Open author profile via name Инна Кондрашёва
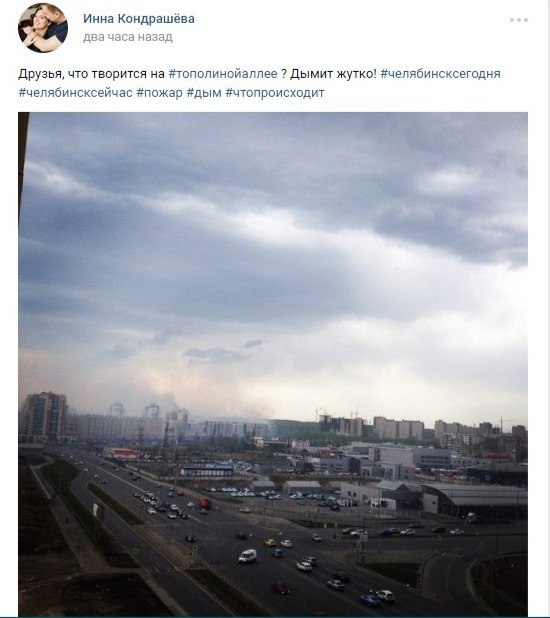Screen dimensions: 550x618 139,19
